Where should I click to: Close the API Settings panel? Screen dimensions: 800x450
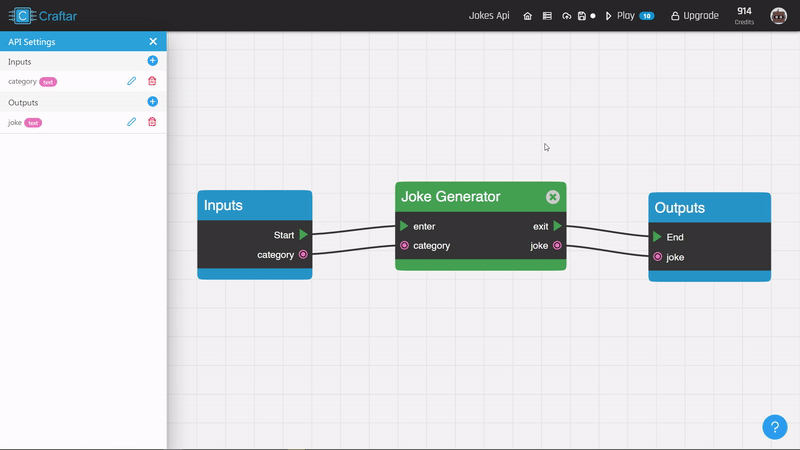(153, 42)
